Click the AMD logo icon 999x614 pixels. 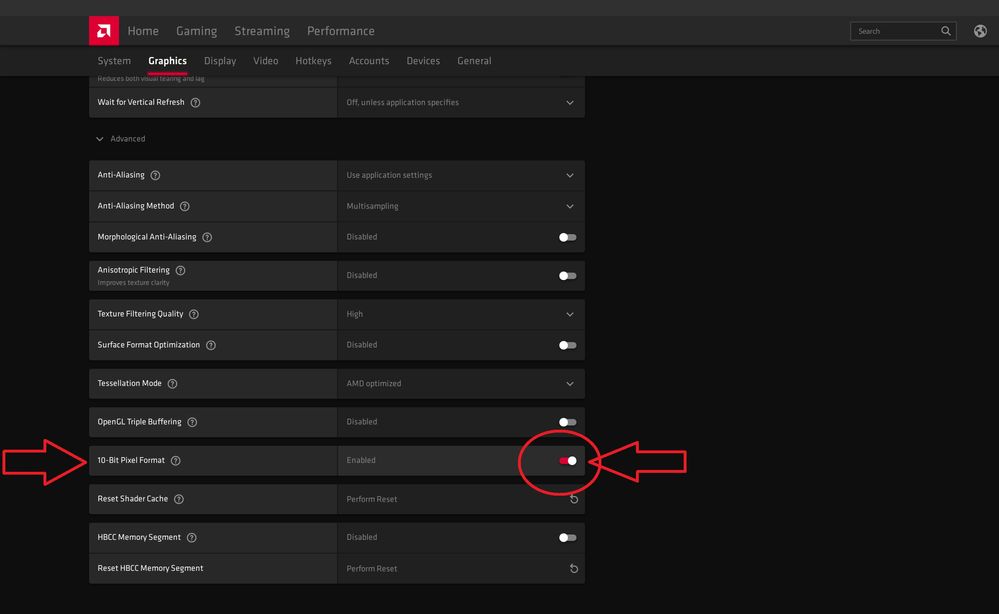104,31
